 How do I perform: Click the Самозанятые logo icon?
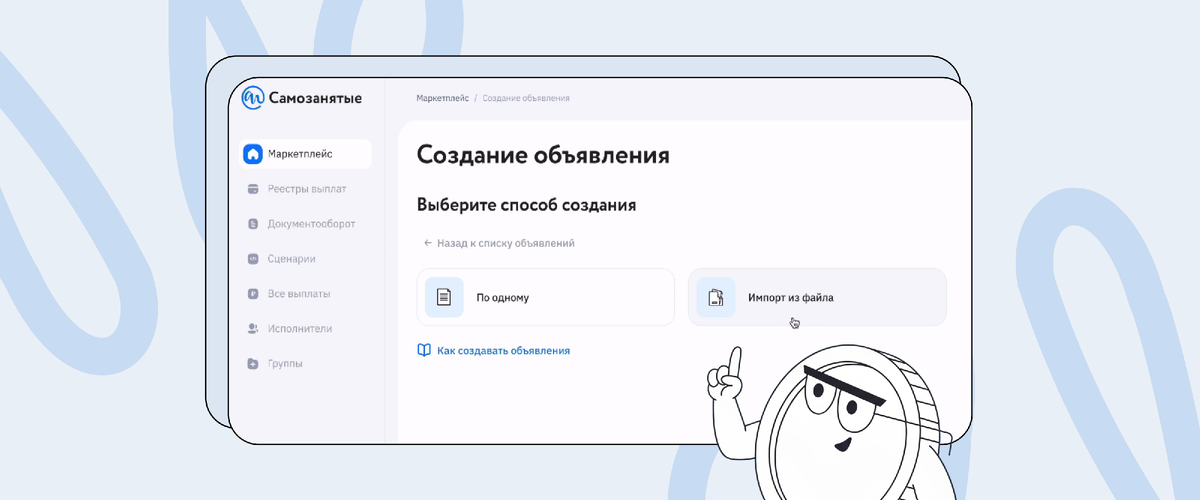(254, 98)
